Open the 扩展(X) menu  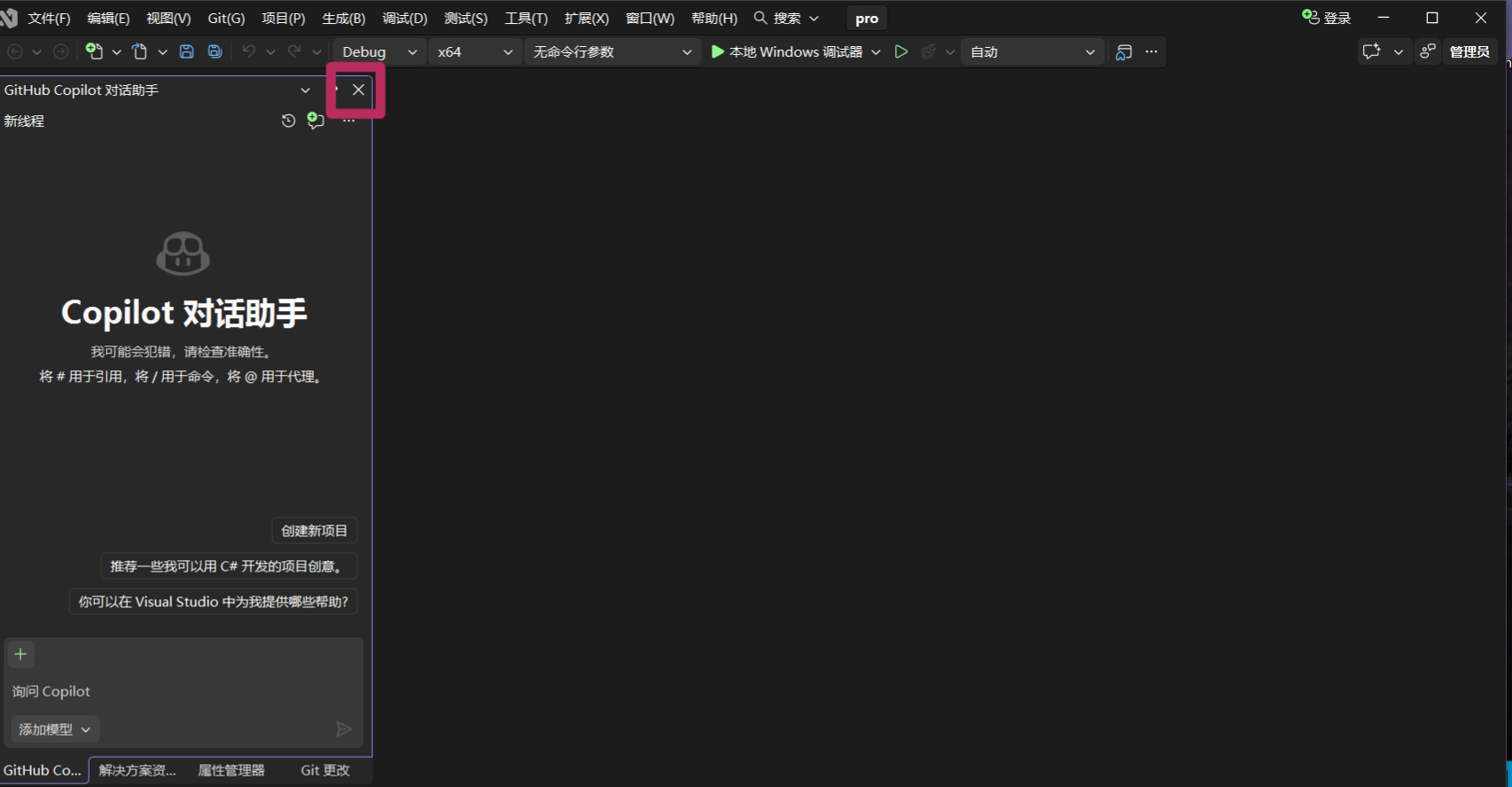coord(587,19)
